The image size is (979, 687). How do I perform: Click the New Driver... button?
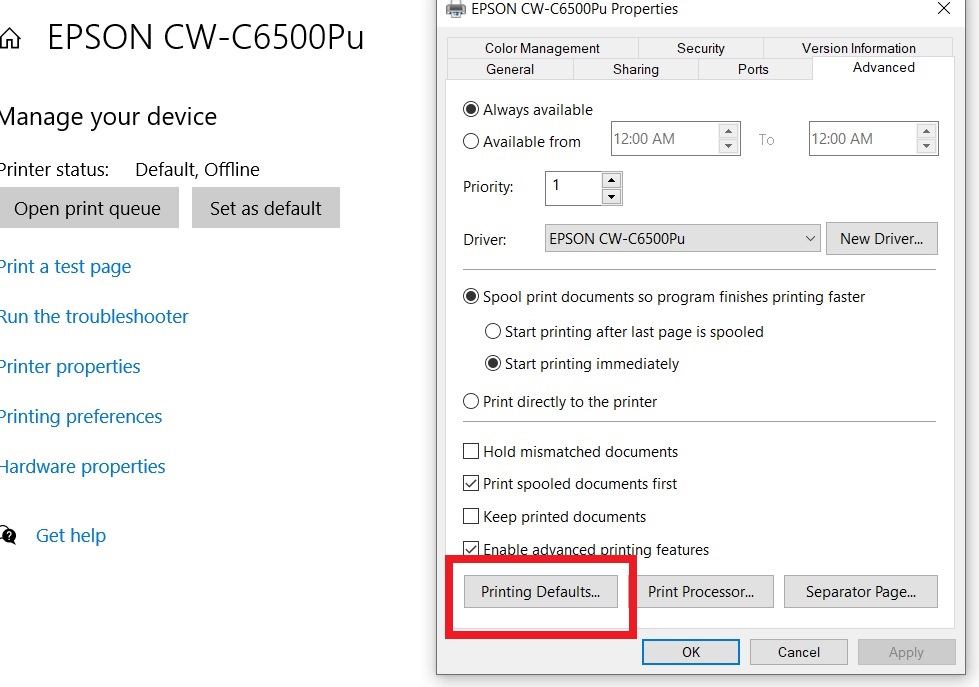pyautogui.click(x=882, y=239)
